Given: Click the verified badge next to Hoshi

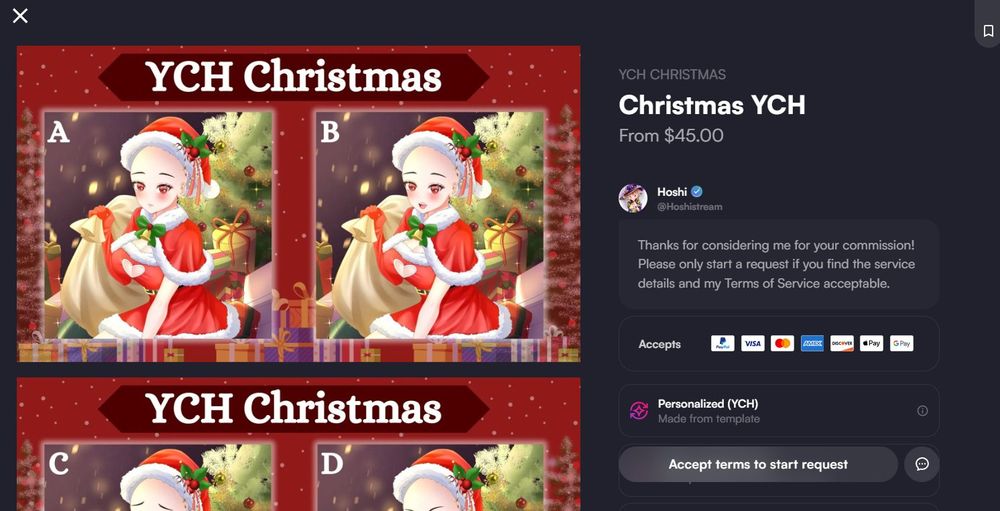Looking at the screenshot, I should (697, 191).
